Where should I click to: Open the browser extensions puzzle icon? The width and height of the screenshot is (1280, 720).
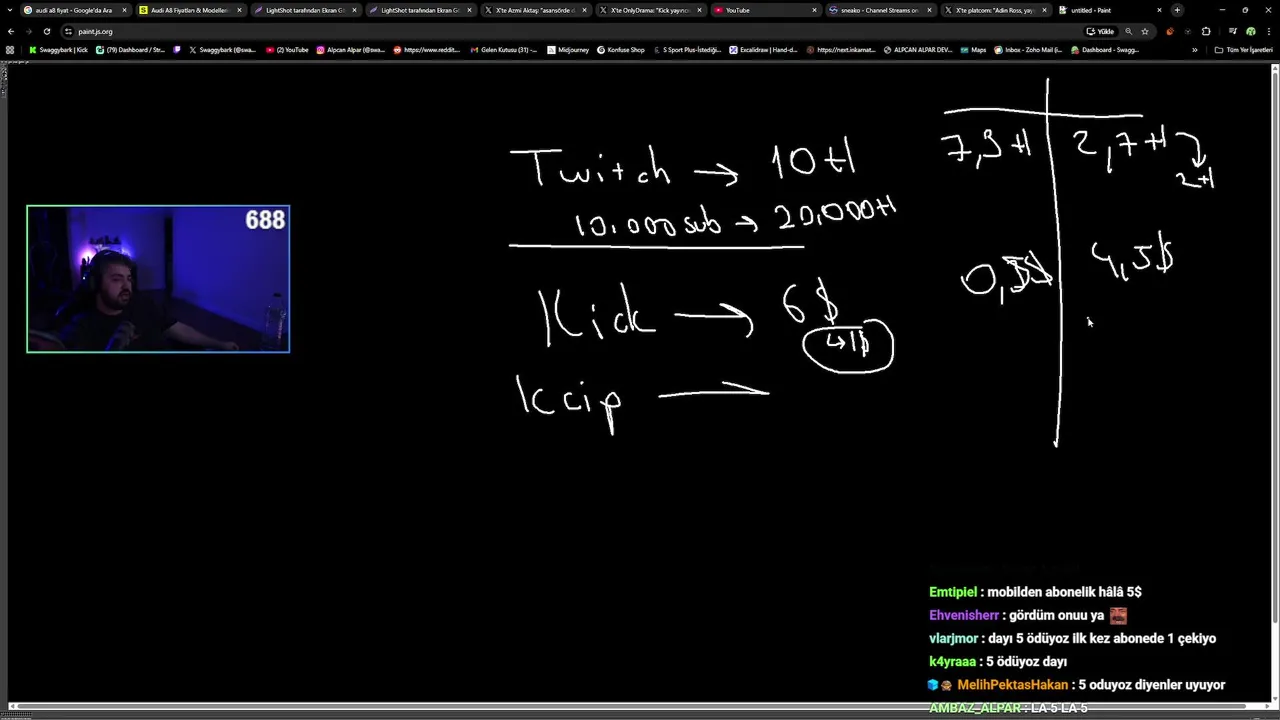1205,31
